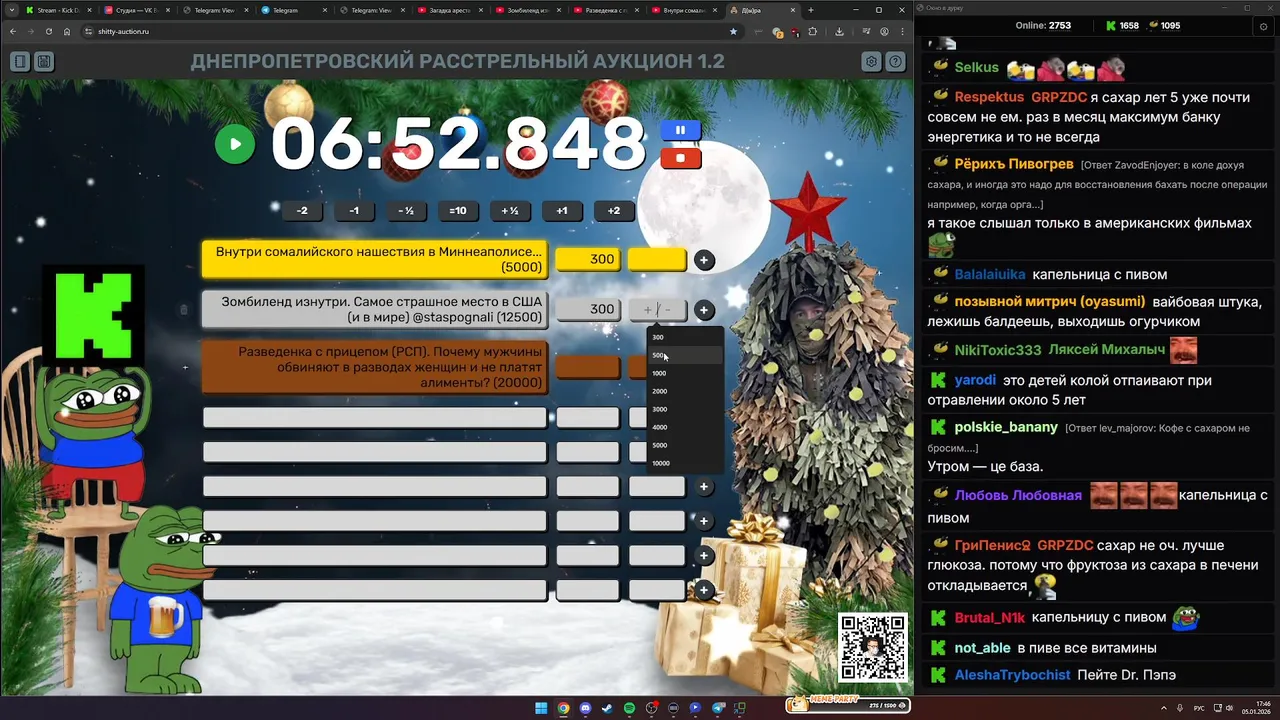Open browser downloads icon
Viewport: 1280px width, 720px height.
tap(839, 31)
